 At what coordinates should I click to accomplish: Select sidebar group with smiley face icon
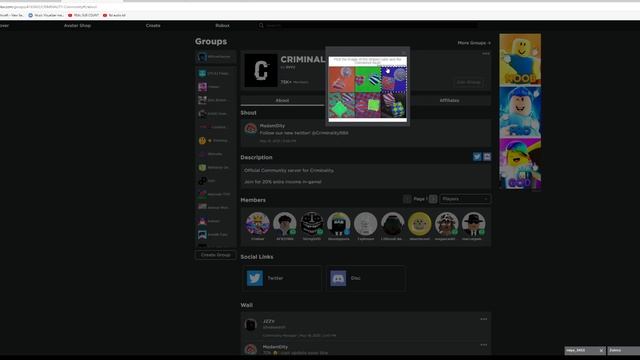(x=216, y=140)
